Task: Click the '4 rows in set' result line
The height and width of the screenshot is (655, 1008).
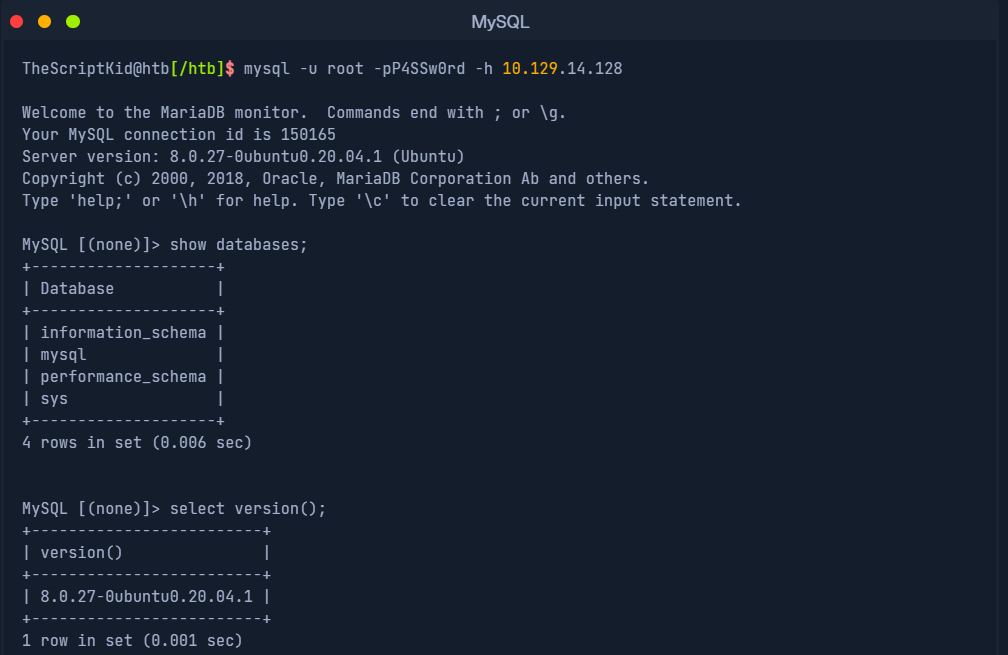Action: tap(137, 443)
